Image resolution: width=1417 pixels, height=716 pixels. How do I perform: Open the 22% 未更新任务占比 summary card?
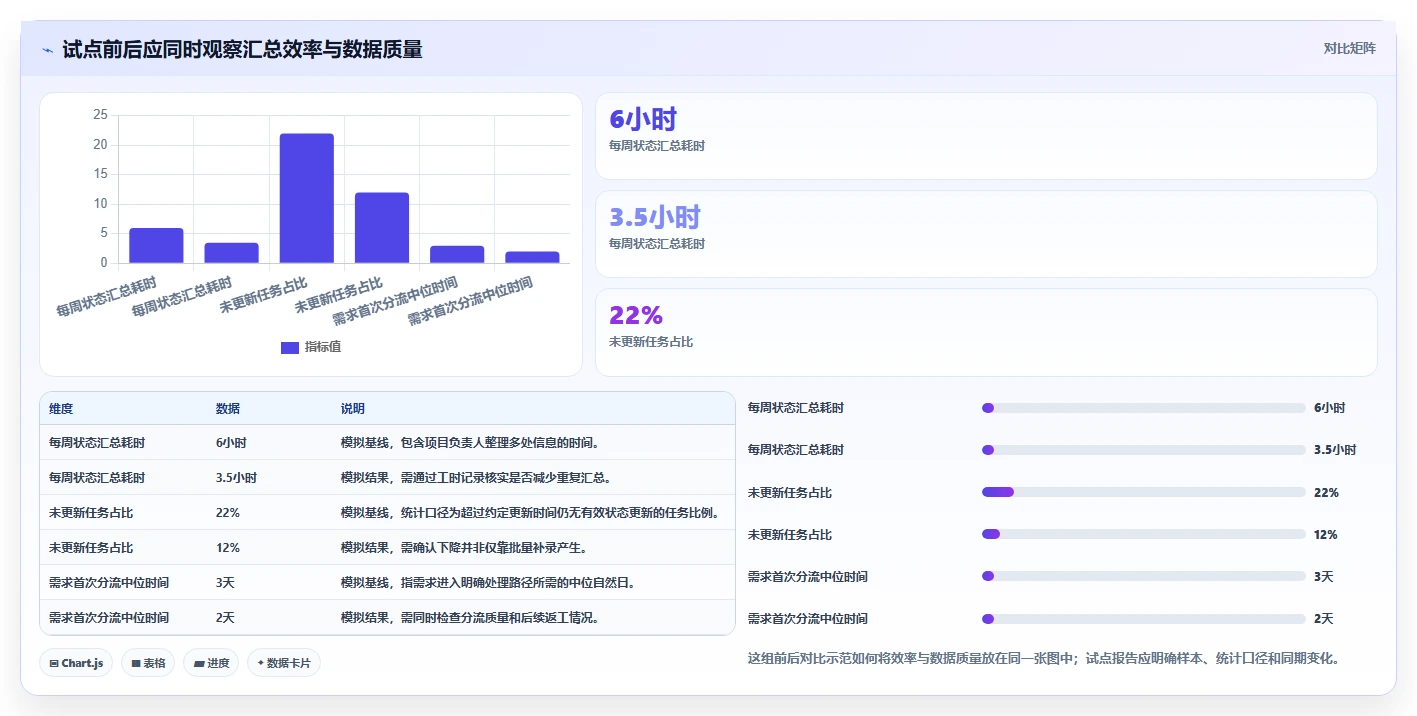[986, 332]
